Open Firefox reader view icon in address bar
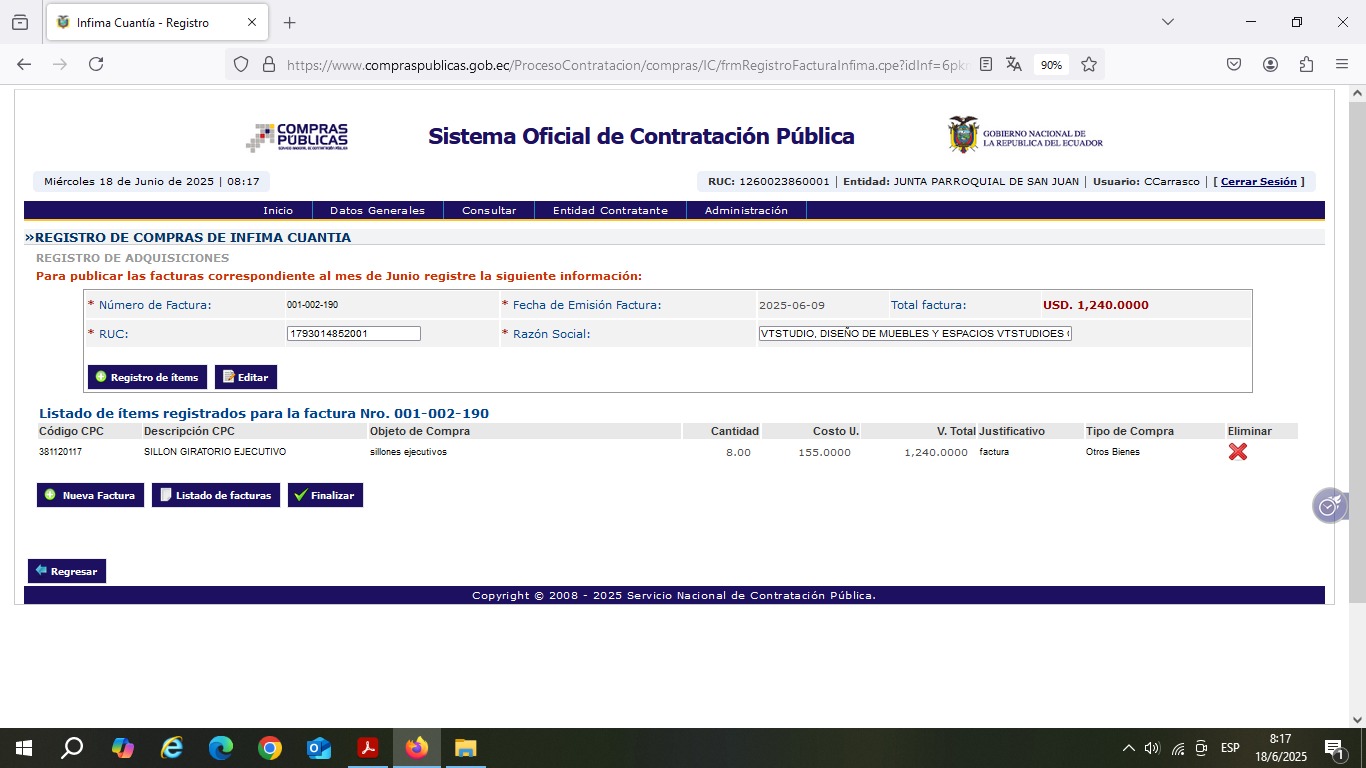Screen dimensions: 1366x768 pos(986,64)
